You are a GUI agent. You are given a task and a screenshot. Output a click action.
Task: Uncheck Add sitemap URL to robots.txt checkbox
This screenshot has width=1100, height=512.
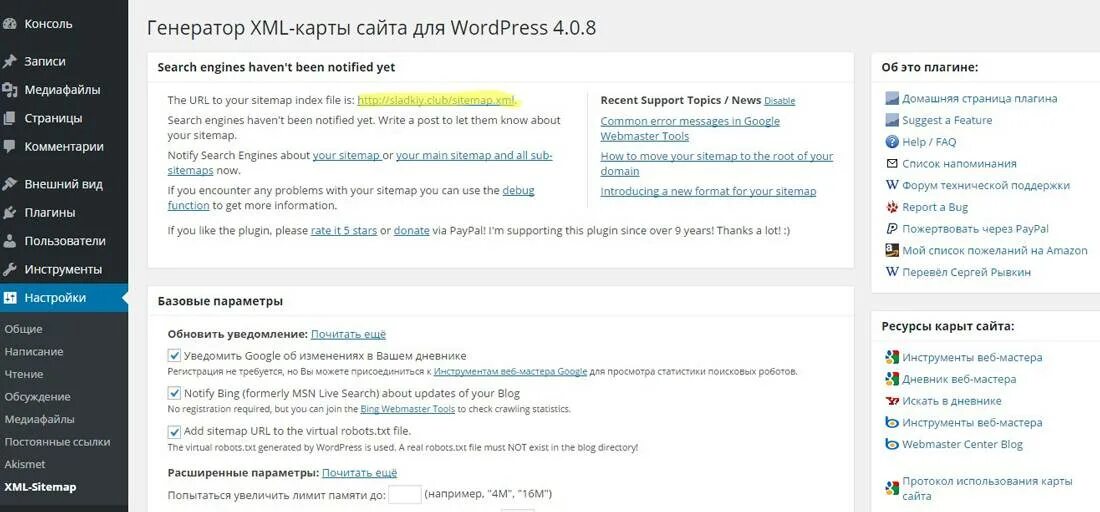coord(174,431)
